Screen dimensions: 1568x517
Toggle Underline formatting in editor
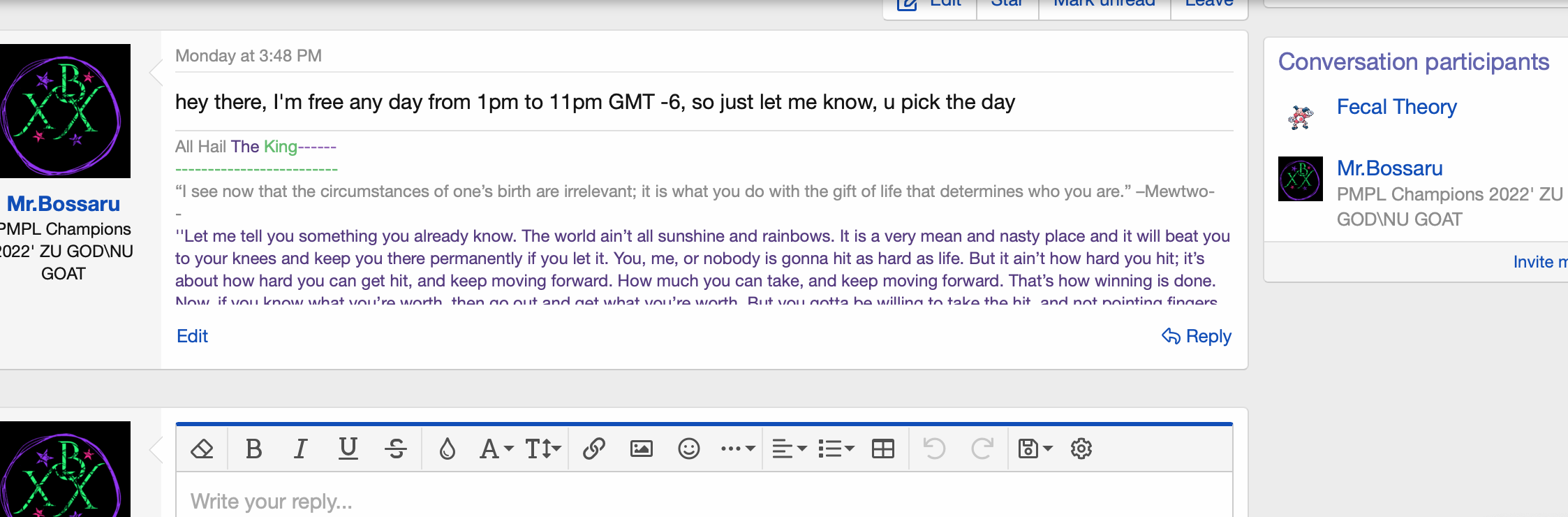348,449
